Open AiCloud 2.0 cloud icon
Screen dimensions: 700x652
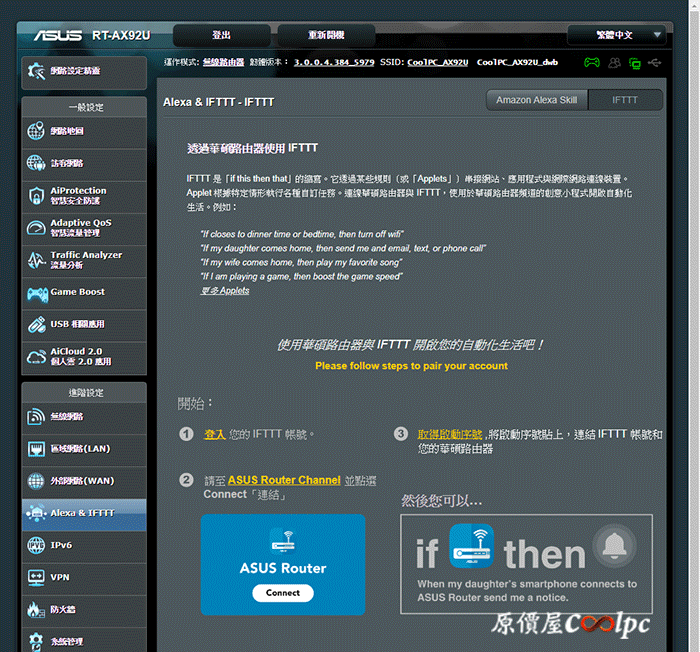click(x=36, y=357)
